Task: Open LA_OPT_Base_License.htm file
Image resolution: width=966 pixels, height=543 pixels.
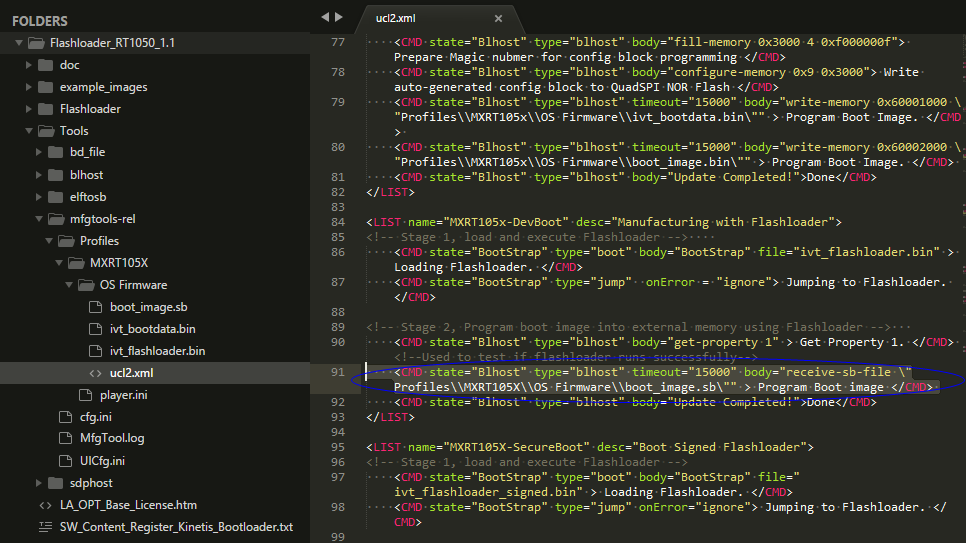Action: (x=128, y=505)
